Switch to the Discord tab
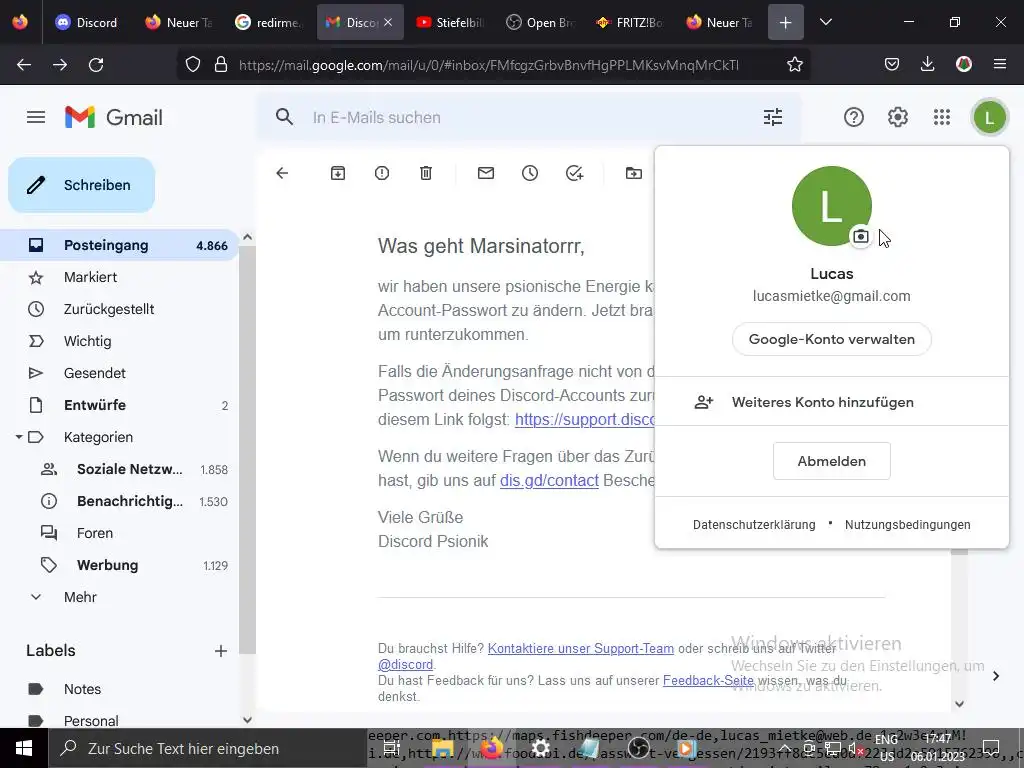 tap(87, 22)
